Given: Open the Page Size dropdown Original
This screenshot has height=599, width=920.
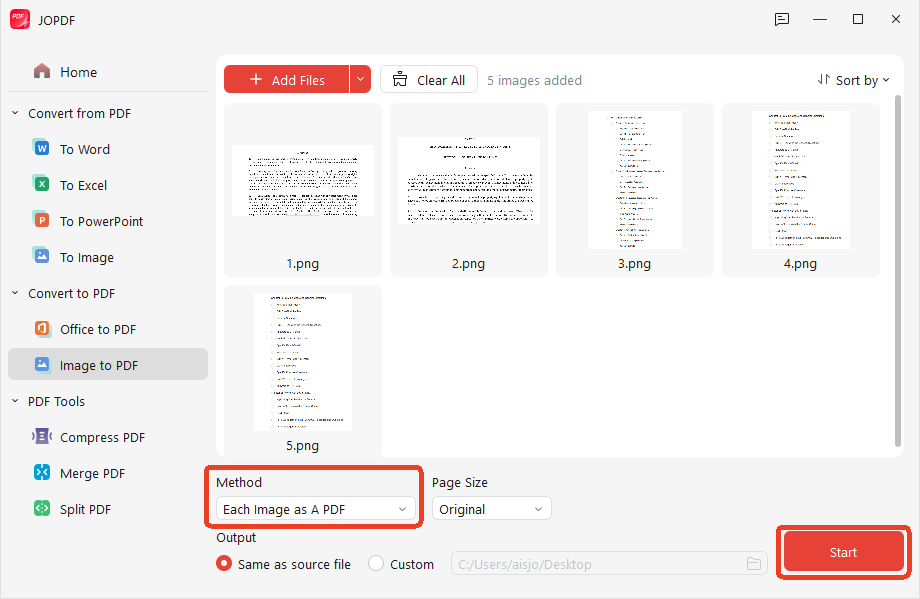Looking at the screenshot, I should point(492,509).
